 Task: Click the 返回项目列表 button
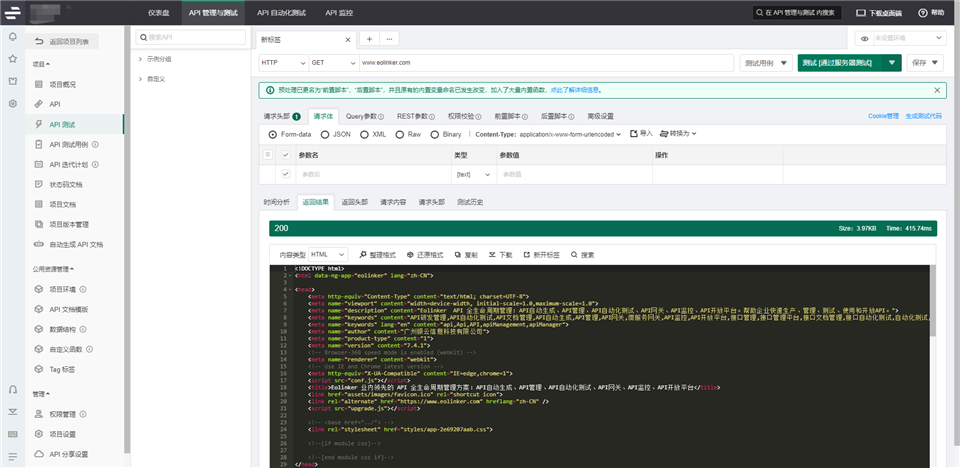click(62, 42)
